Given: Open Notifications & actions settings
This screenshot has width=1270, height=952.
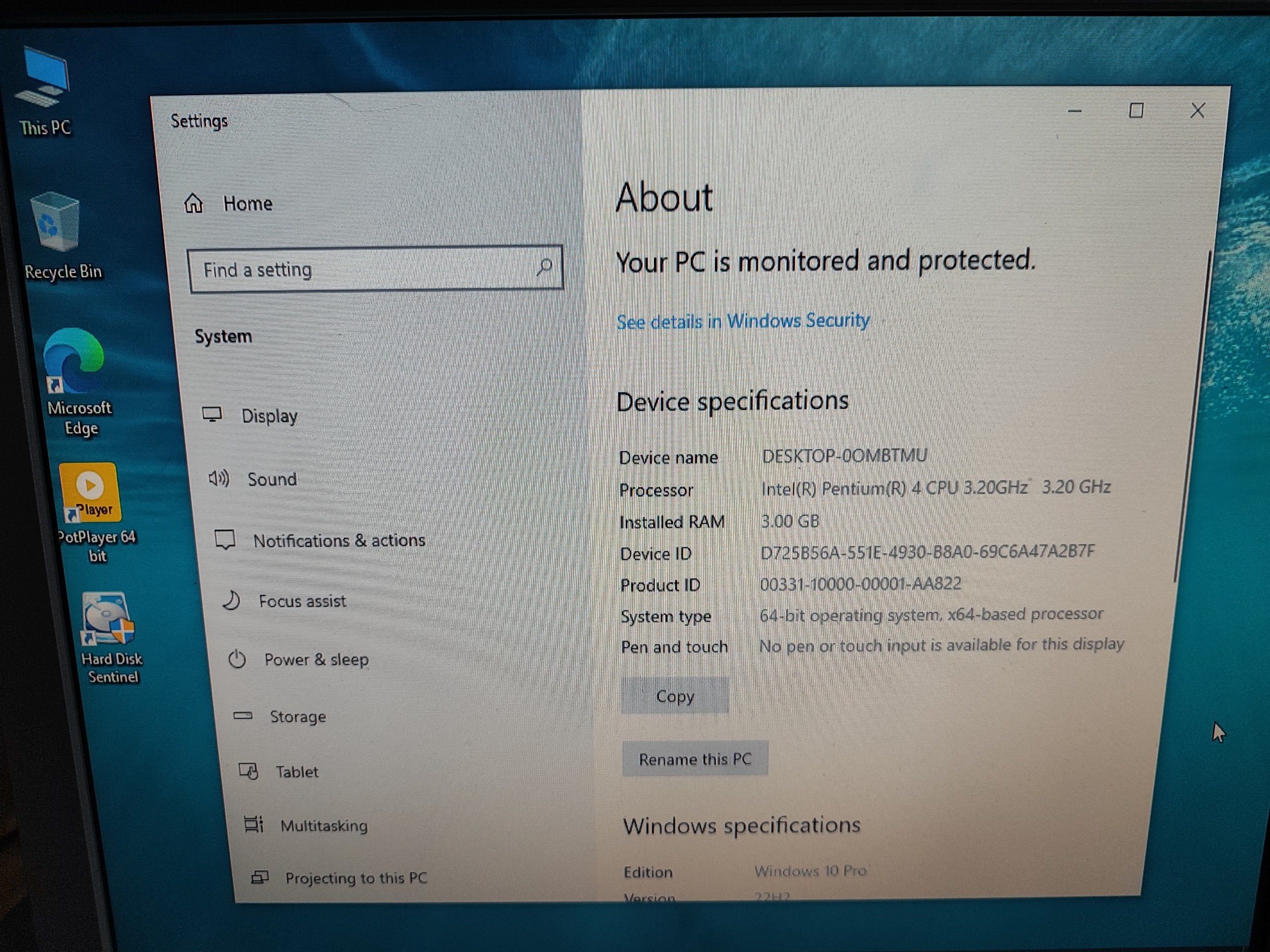Looking at the screenshot, I should pyautogui.click(x=339, y=540).
